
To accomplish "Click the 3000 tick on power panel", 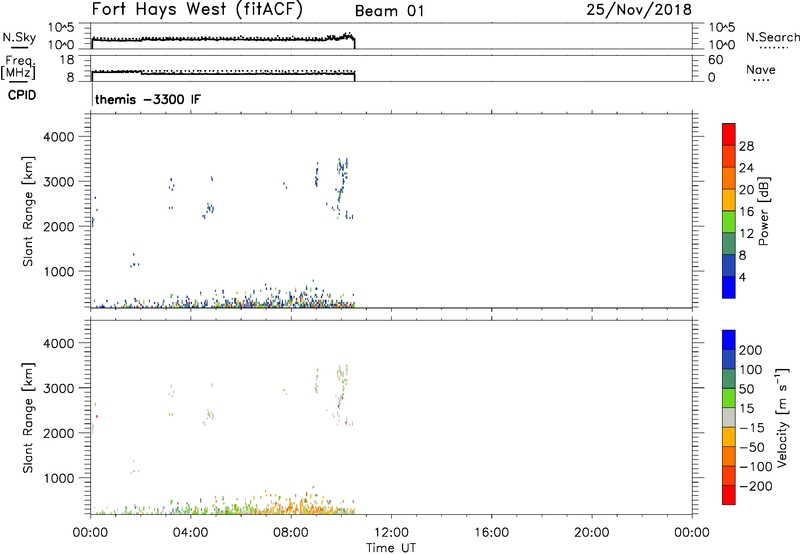I will click(x=58, y=182).
